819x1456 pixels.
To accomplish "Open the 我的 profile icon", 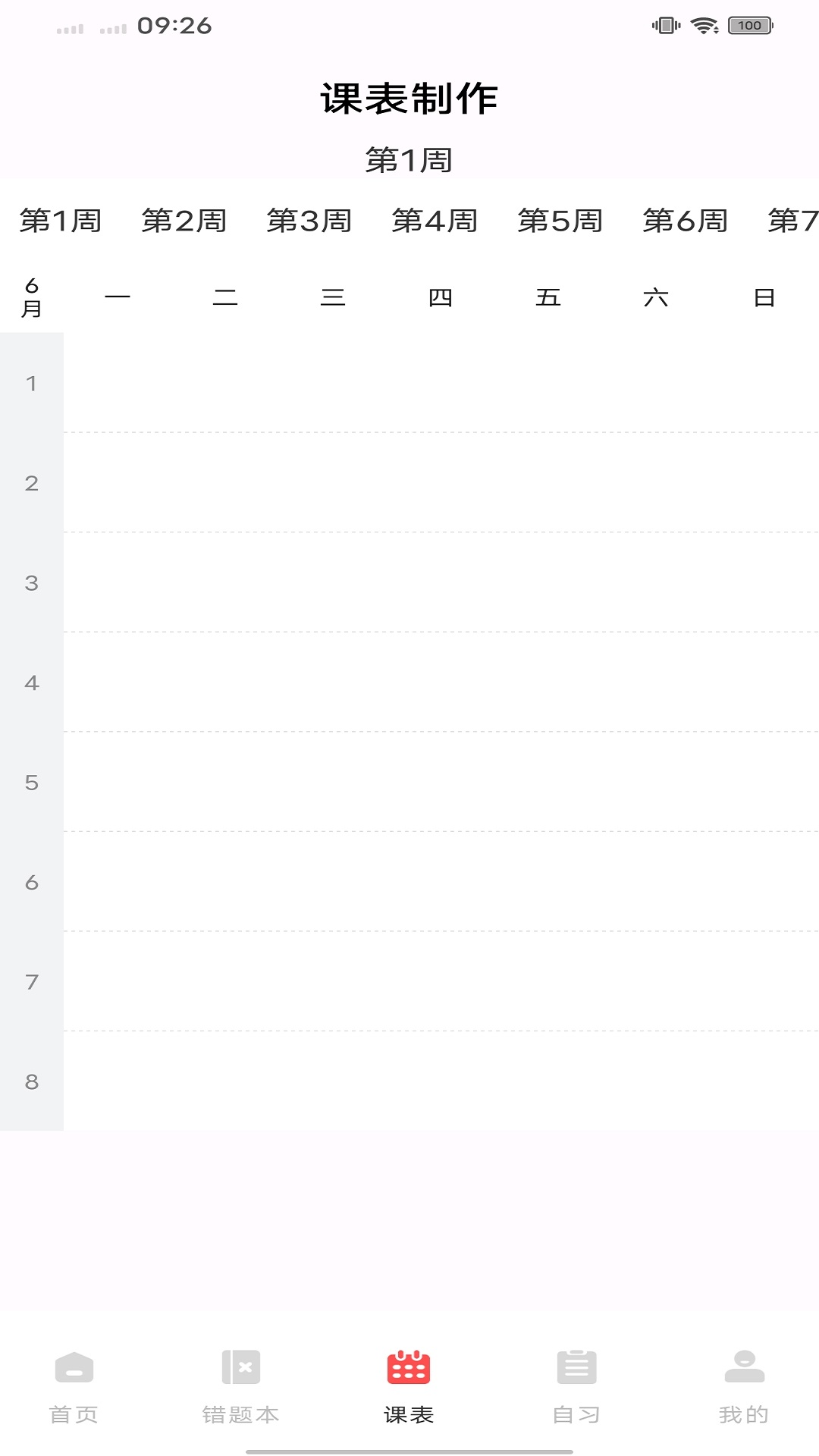I will click(745, 1367).
